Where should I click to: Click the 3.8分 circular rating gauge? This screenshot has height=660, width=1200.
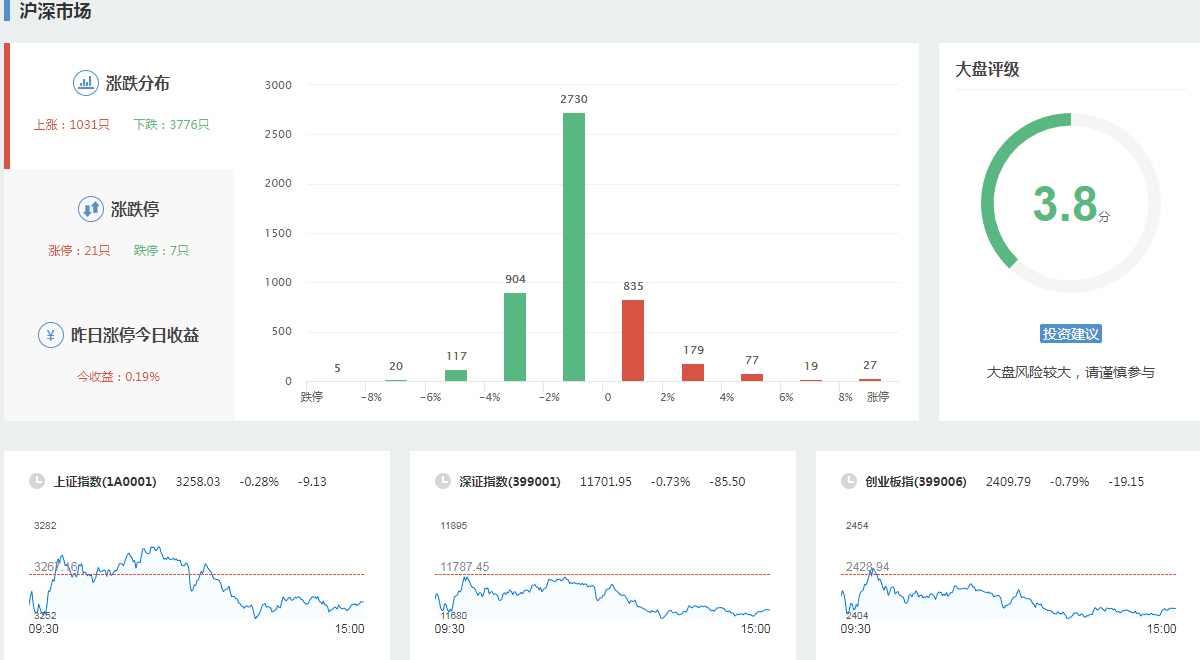pyautogui.click(x=1070, y=203)
